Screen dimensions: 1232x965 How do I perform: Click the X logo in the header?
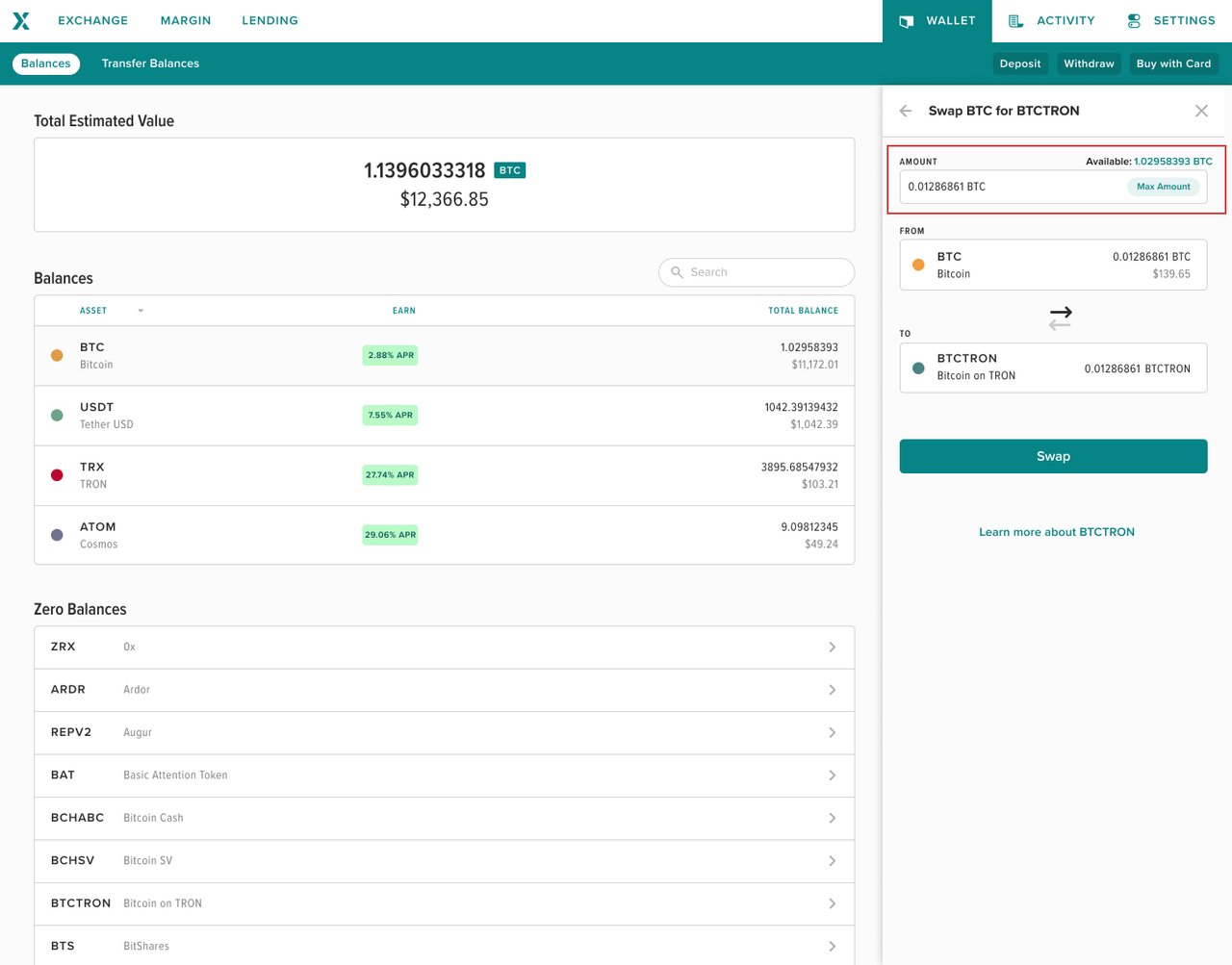[x=21, y=21]
